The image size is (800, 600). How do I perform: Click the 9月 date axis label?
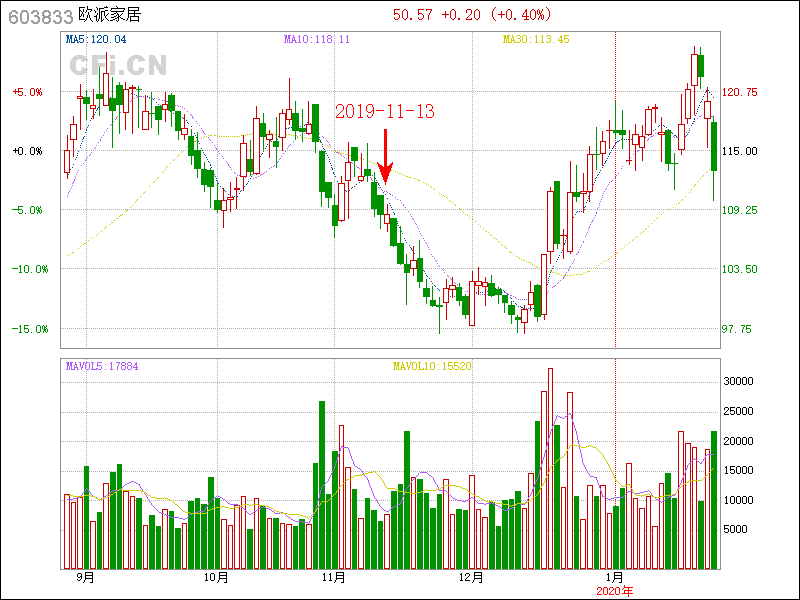point(86,578)
